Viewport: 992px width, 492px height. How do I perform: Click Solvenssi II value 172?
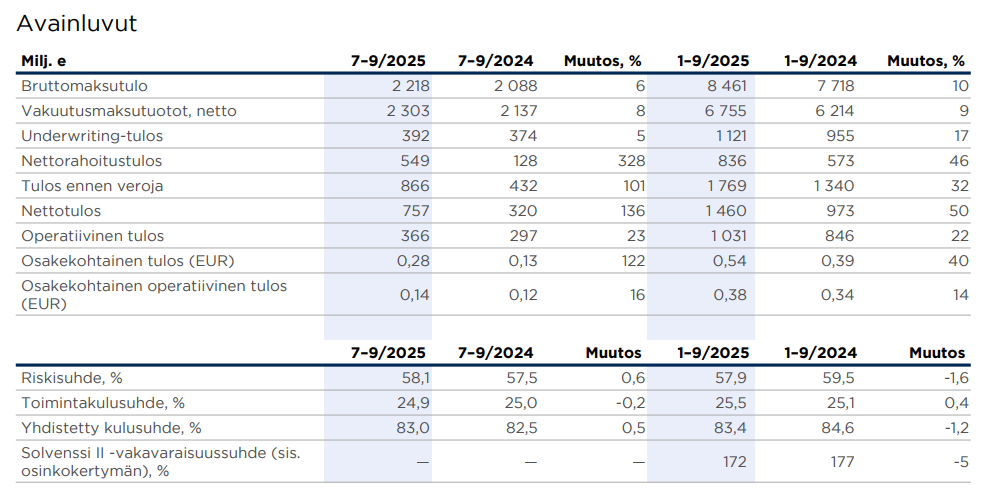(735, 462)
